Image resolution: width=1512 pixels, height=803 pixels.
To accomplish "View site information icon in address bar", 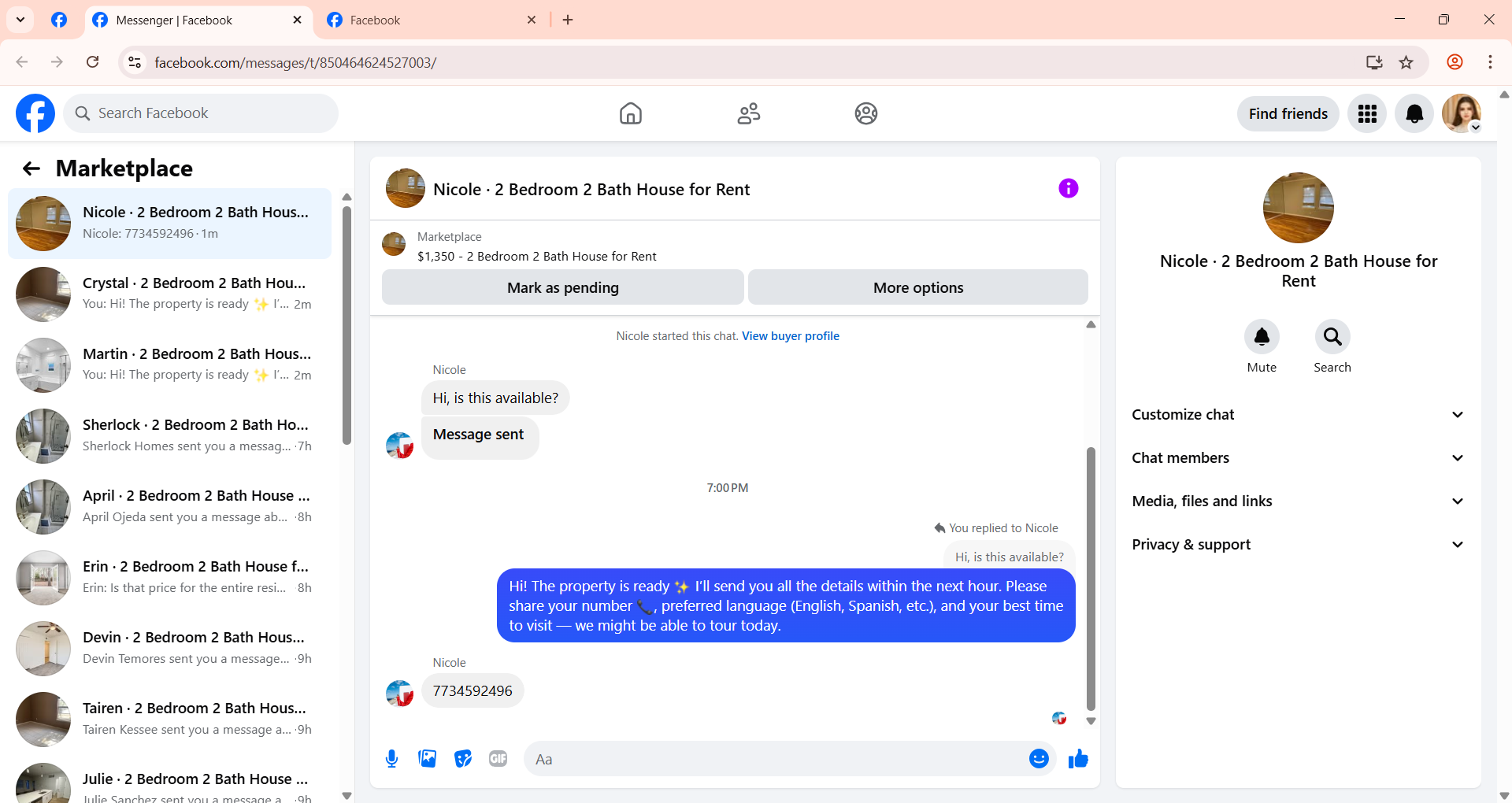I will (135, 62).
